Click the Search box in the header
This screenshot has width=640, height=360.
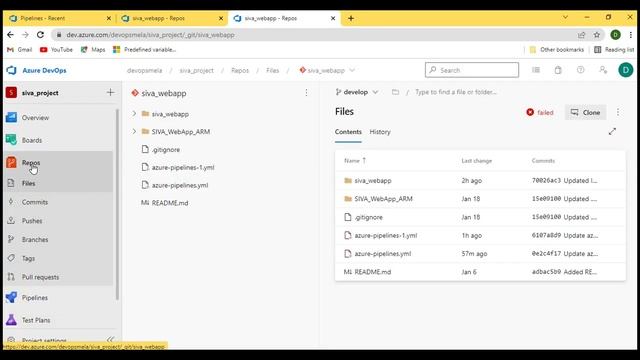point(472,70)
